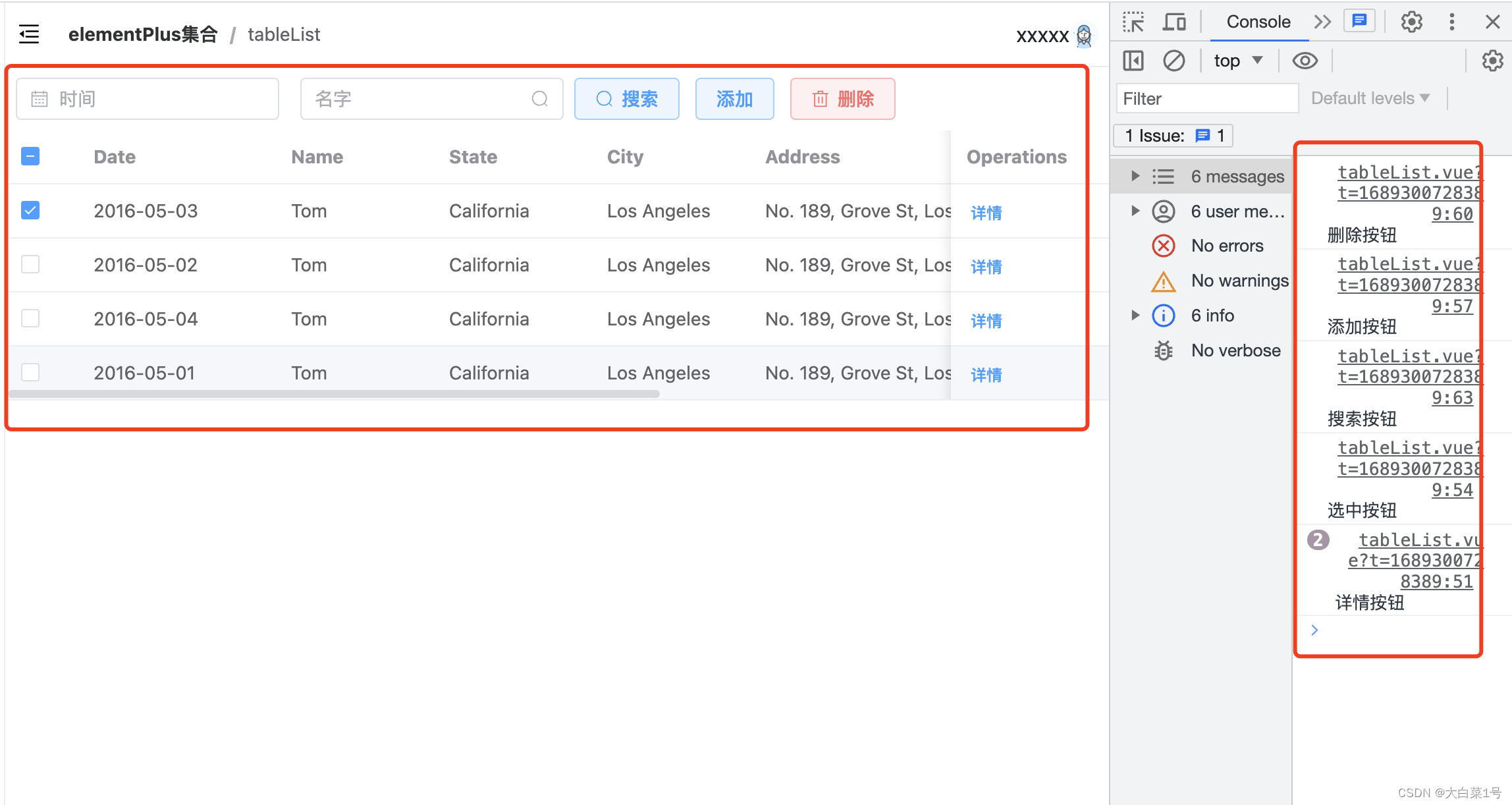Viewport: 1512px width, 805px height.
Task: Clear the console with the ban icon
Action: click(1174, 61)
